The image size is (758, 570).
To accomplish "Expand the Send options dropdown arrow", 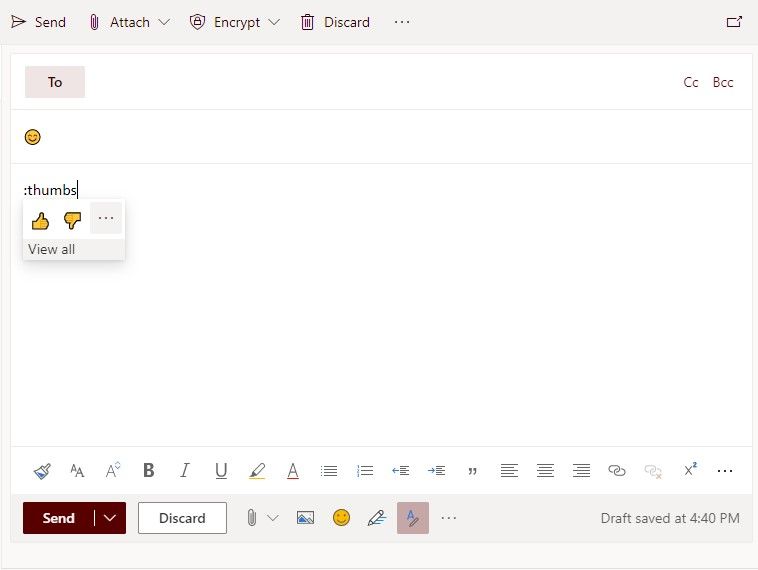I will click(x=110, y=518).
